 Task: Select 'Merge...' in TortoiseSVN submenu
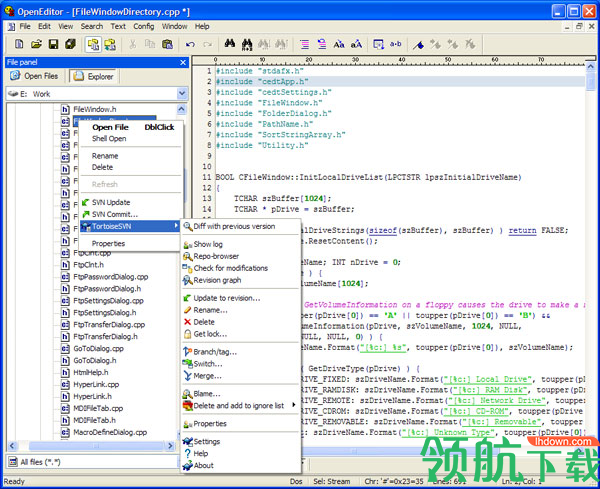pos(239,376)
